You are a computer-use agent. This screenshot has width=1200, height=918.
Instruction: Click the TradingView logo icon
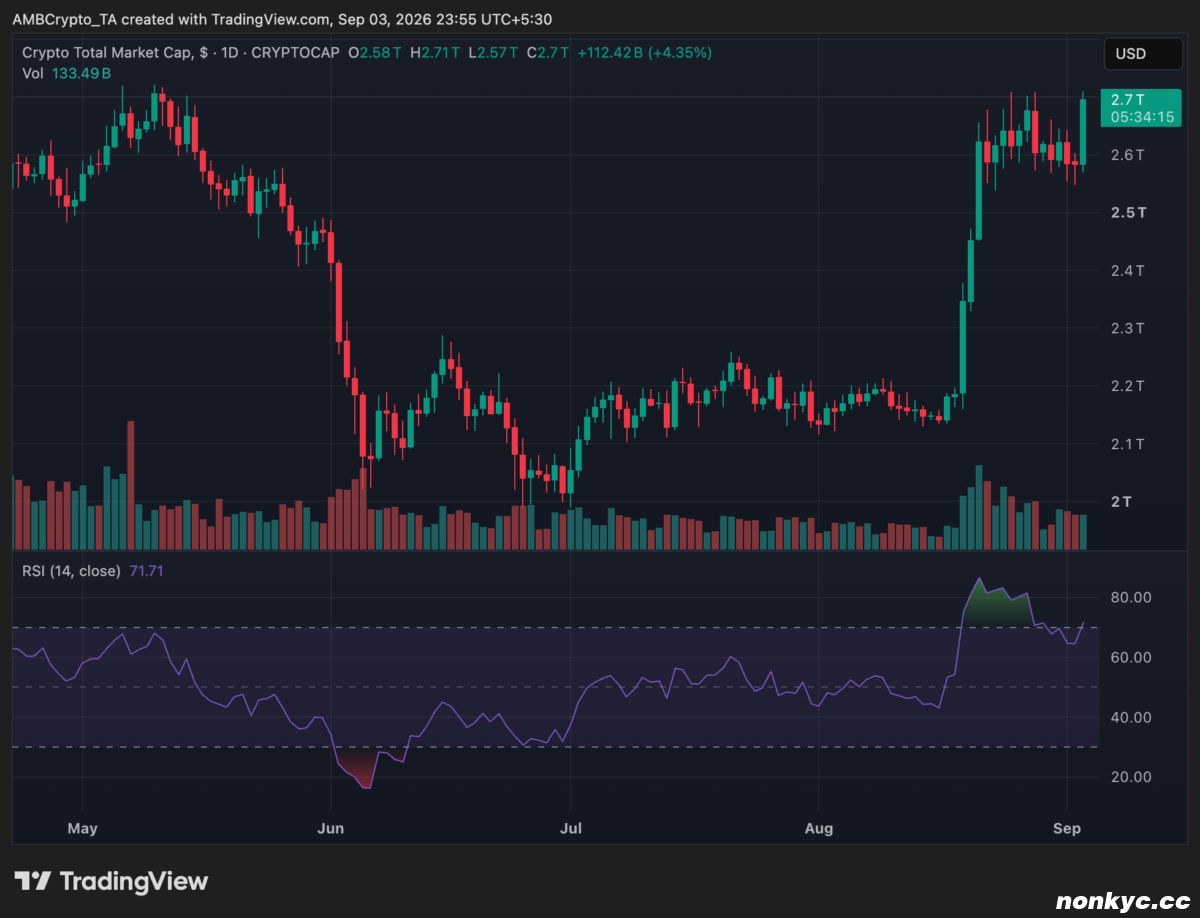point(31,881)
